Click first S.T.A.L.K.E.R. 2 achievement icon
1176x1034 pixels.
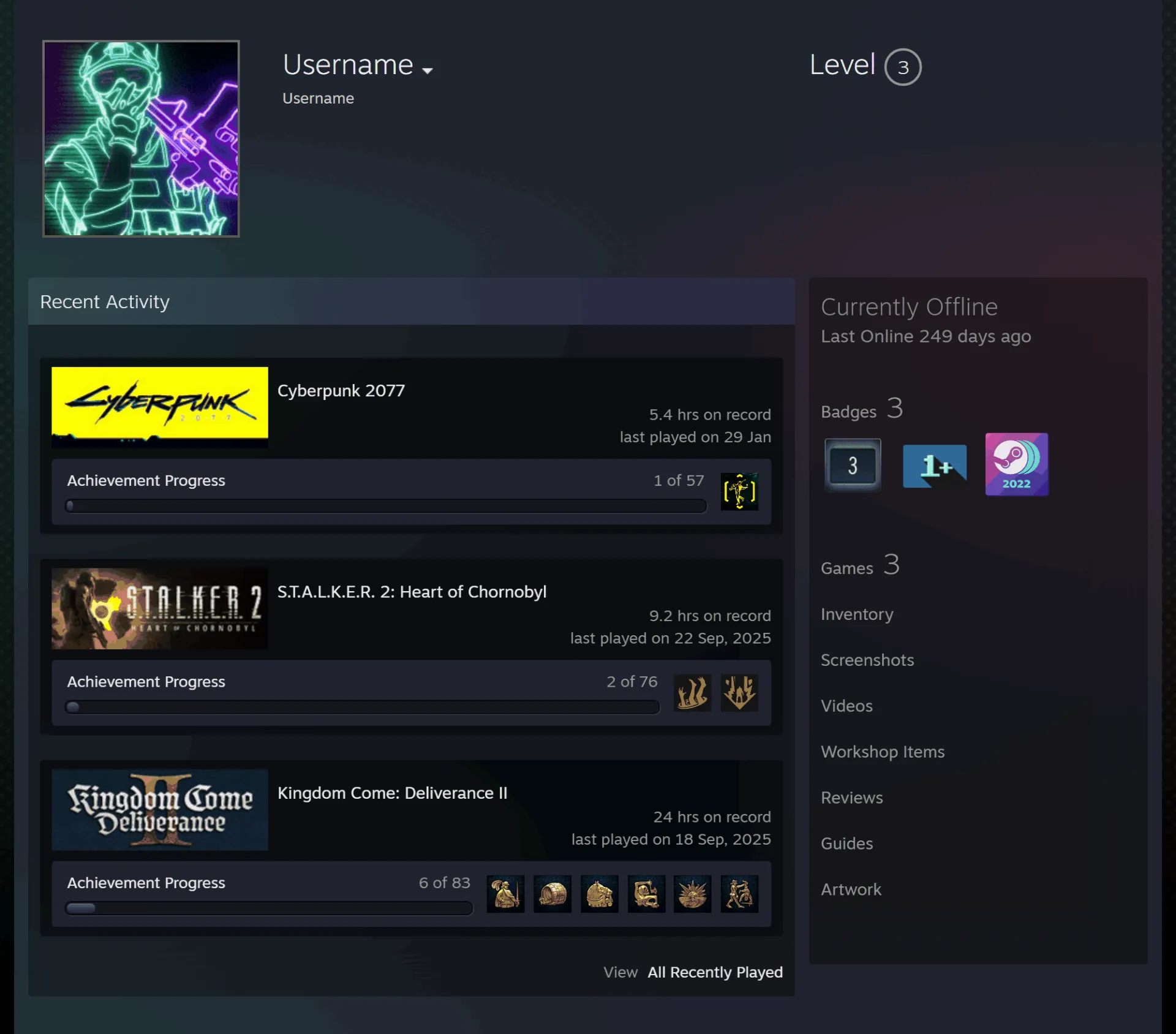[692, 692]
